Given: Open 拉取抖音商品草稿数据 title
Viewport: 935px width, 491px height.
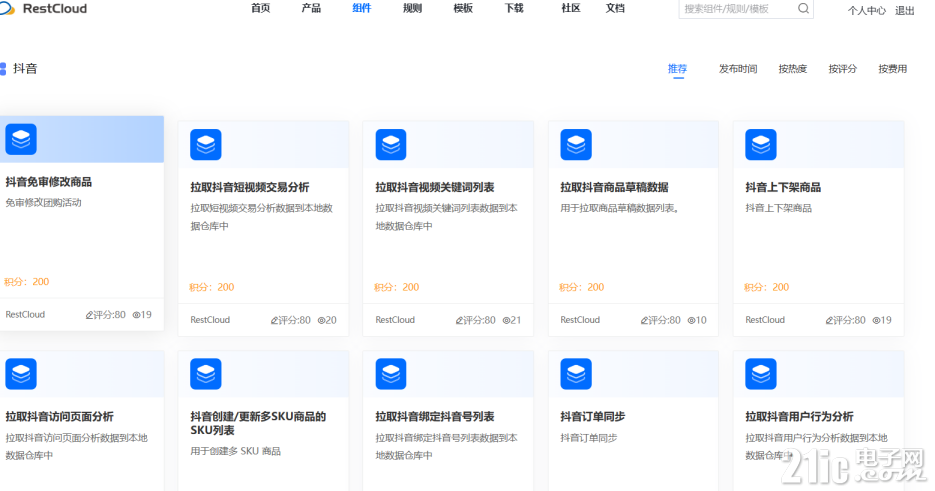Looking at the screenshot, I should (x=614, y=187).
